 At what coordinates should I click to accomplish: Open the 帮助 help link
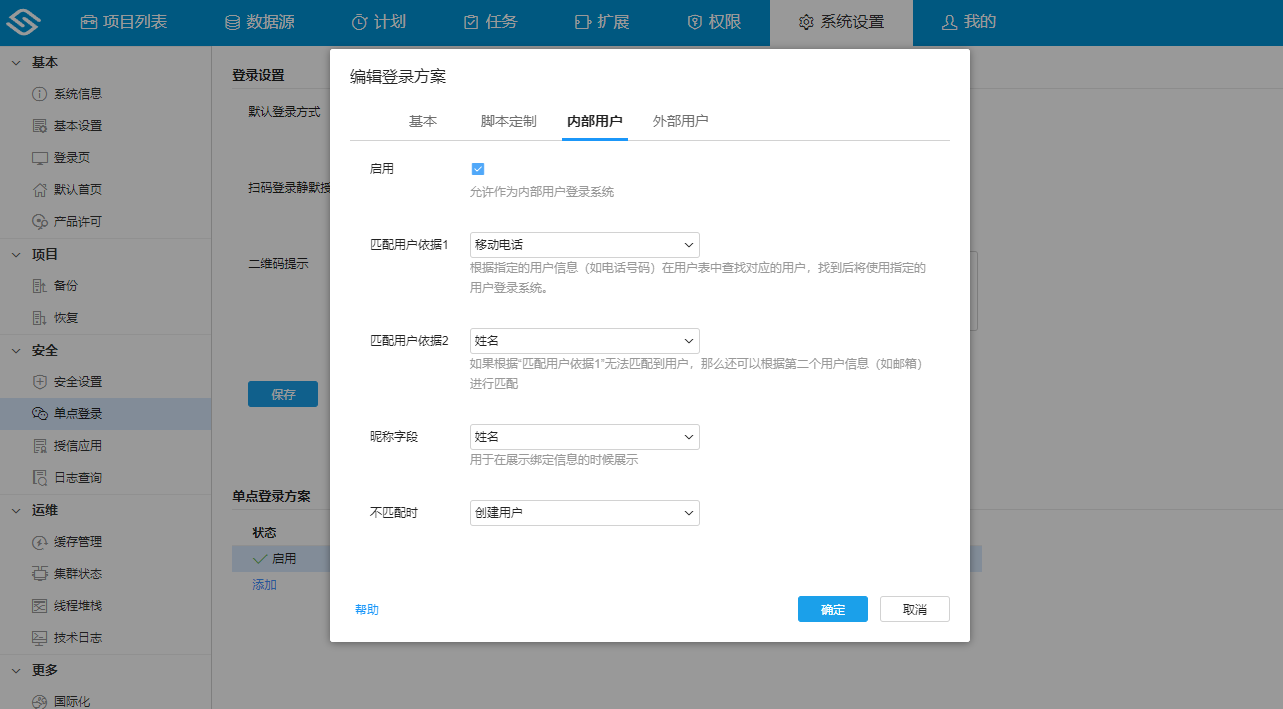click(x=366, y=608)
